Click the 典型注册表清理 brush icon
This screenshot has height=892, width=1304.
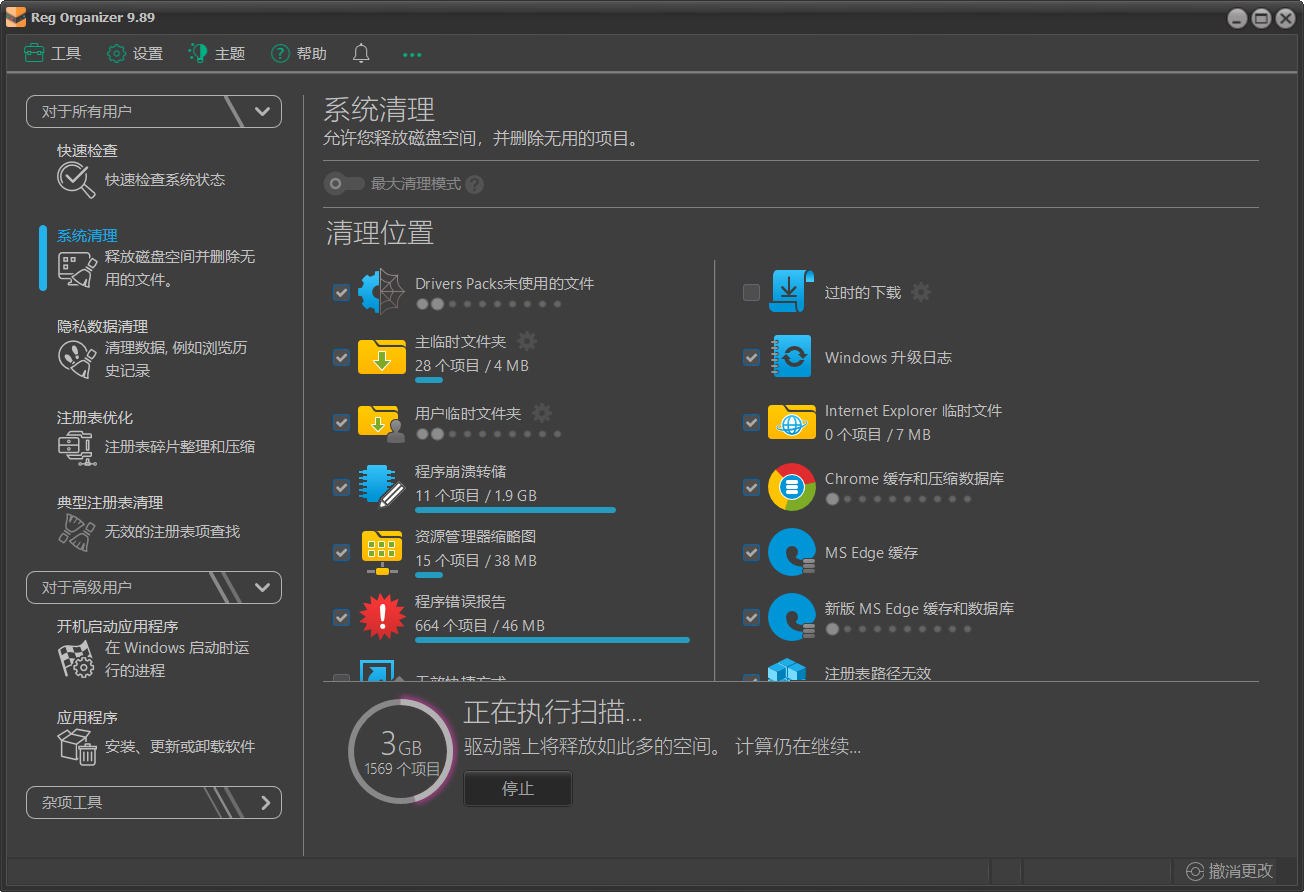point(76,532)
